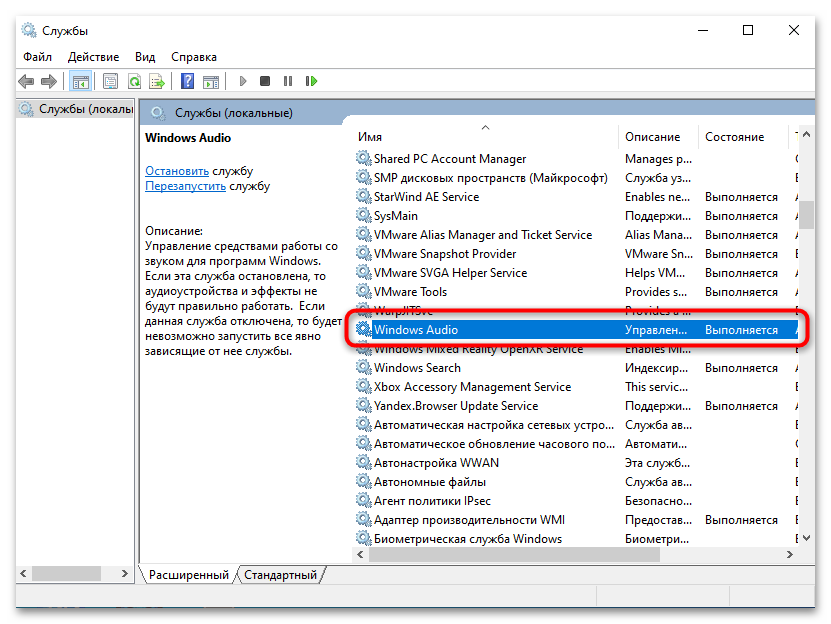The height and width of the screenshot is (624, 831).
Task: Sort by the Состояние column header
Action: click(742, 137)
